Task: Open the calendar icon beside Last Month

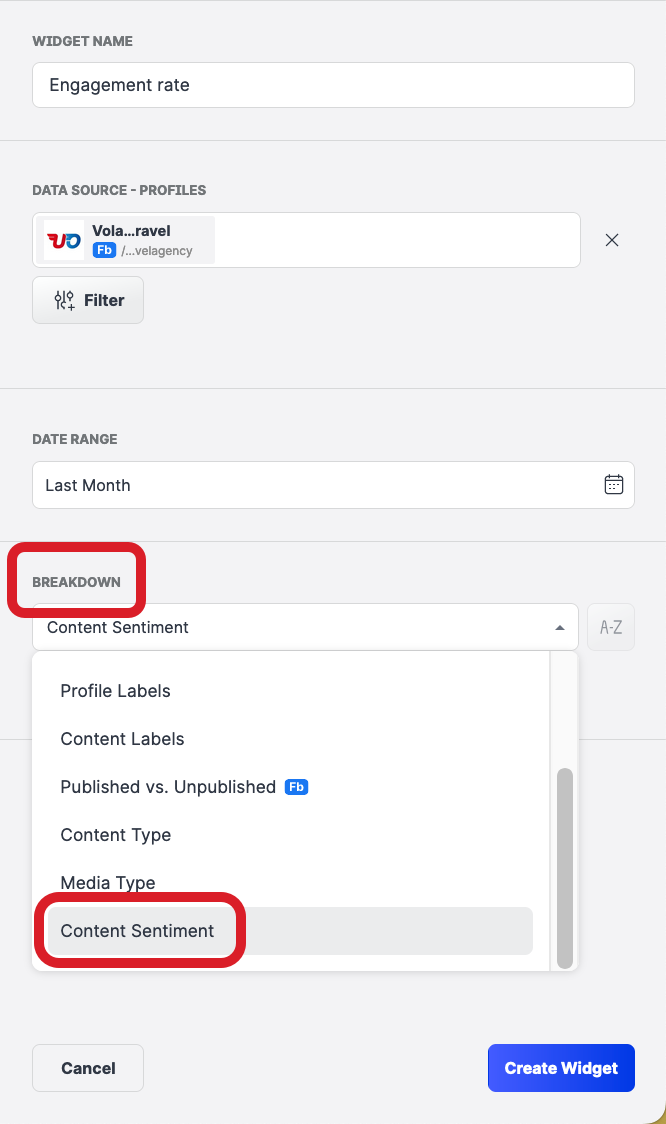Action: coord(614,484)
